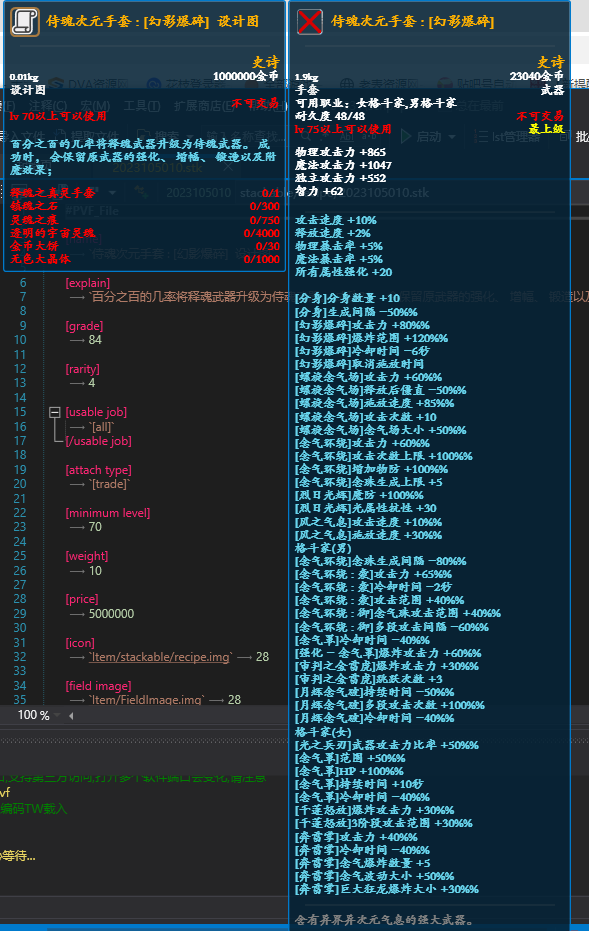Click the red X item icon in the right tooltip
Screen dimensions: 589x931
tap(310, 22)
